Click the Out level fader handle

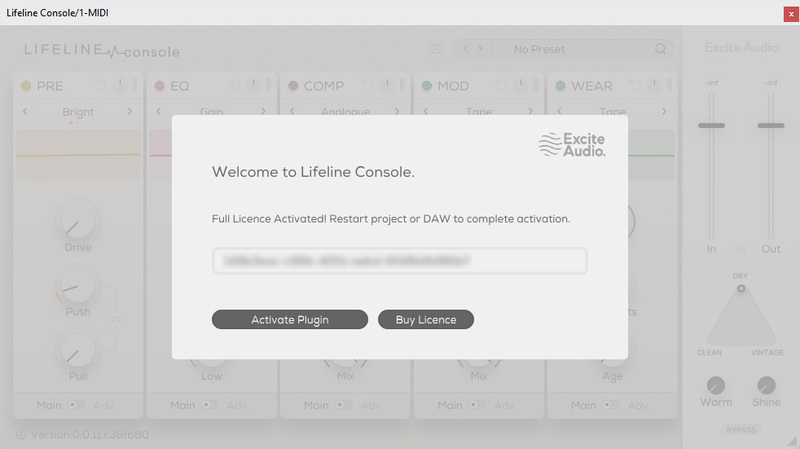pos(771,125)
